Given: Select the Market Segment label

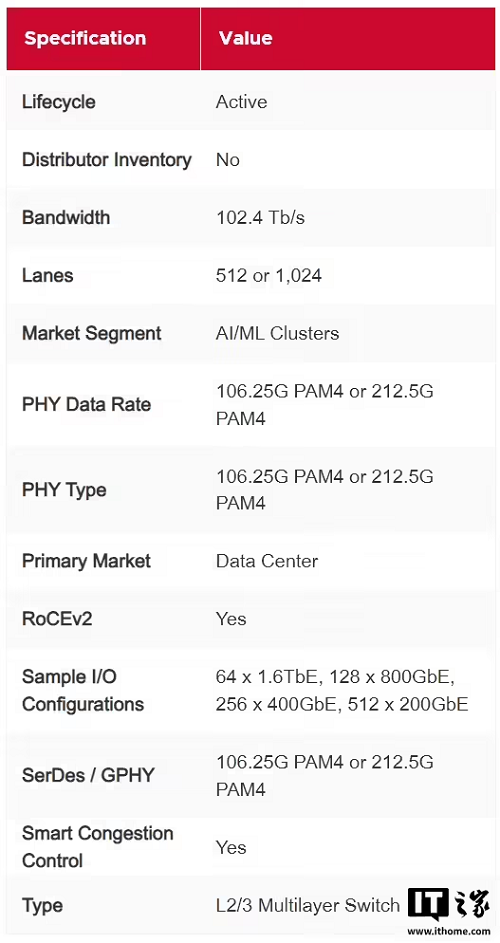Looking at the screenshot, I should (91, 334).
